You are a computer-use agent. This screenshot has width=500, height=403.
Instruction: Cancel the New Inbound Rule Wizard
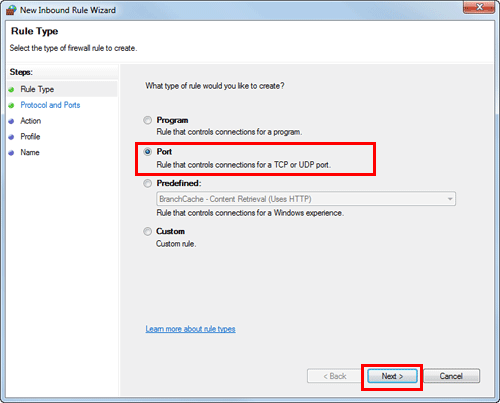(x=451, y=376)
